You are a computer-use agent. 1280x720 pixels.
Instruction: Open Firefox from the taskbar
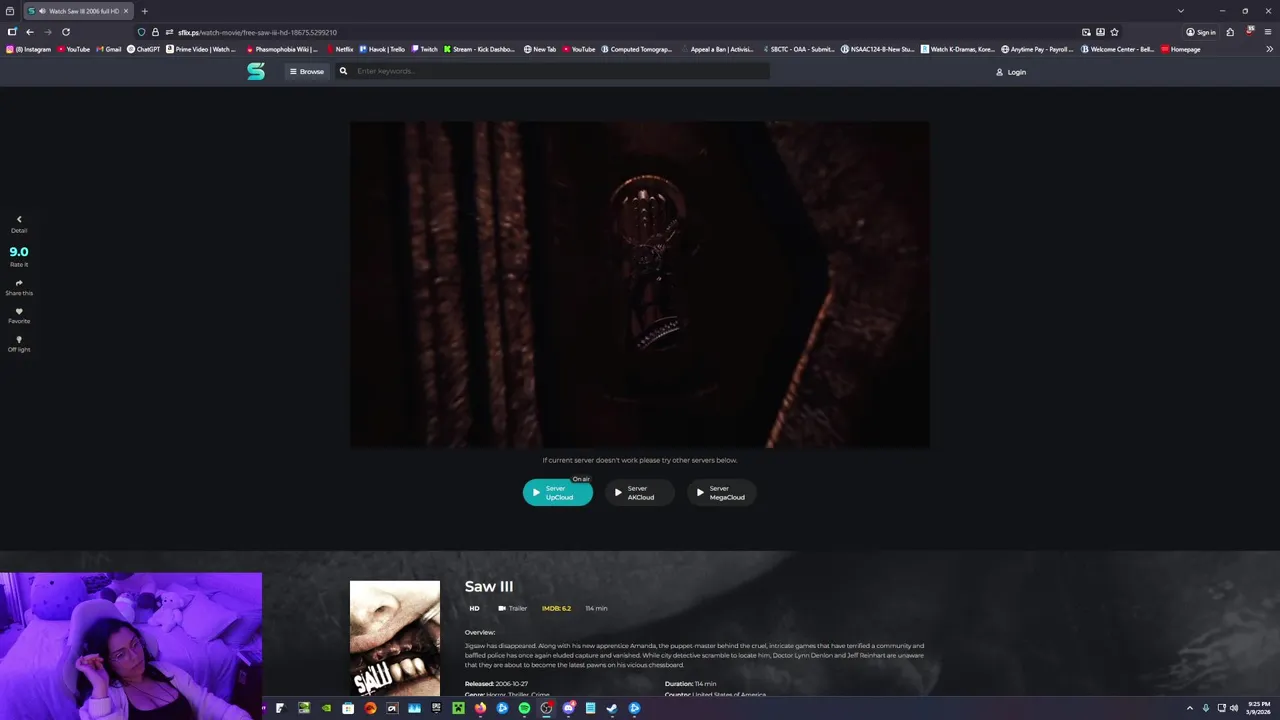(x=480, y=708)
